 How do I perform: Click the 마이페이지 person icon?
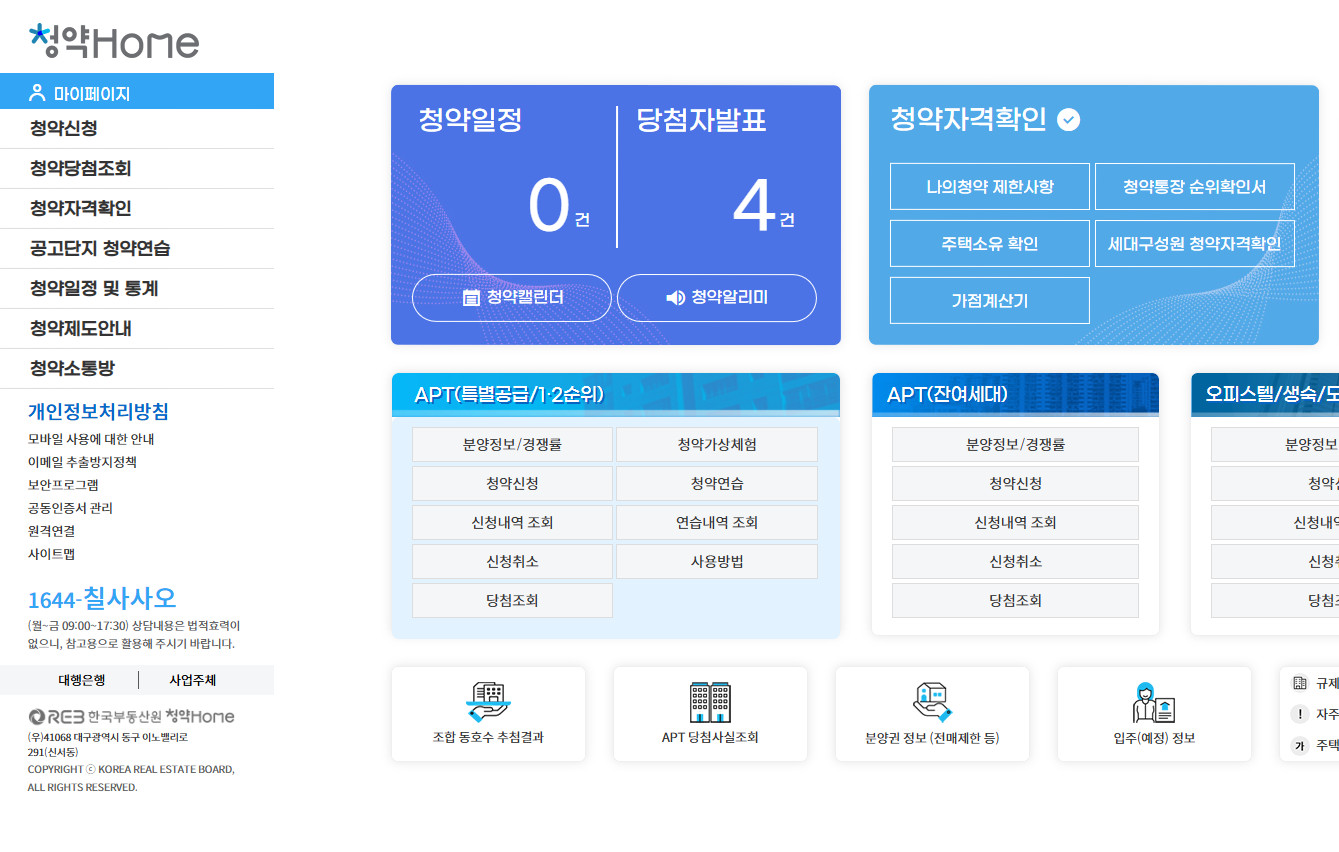tap(37, 91)
